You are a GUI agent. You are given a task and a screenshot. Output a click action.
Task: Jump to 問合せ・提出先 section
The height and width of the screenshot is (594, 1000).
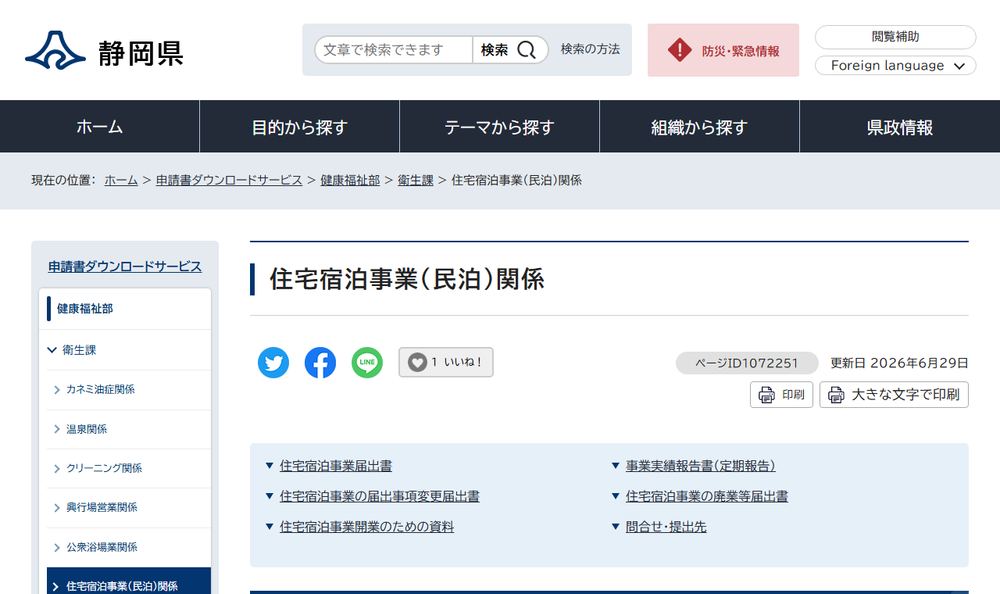pyautogui.click(x=666, y=527)
